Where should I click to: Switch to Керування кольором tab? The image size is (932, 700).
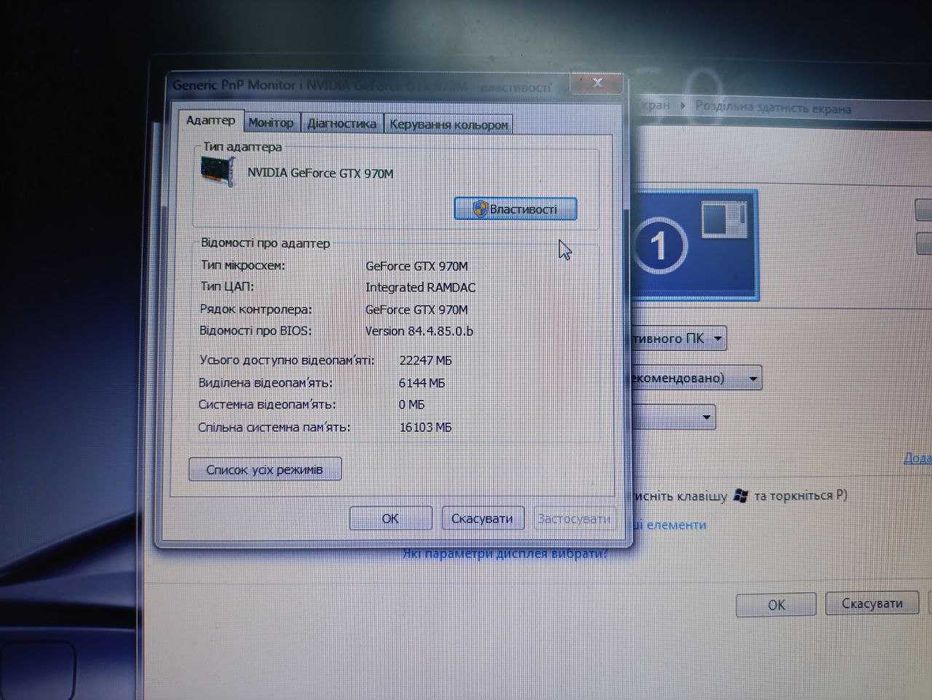(x=449, y=125)
